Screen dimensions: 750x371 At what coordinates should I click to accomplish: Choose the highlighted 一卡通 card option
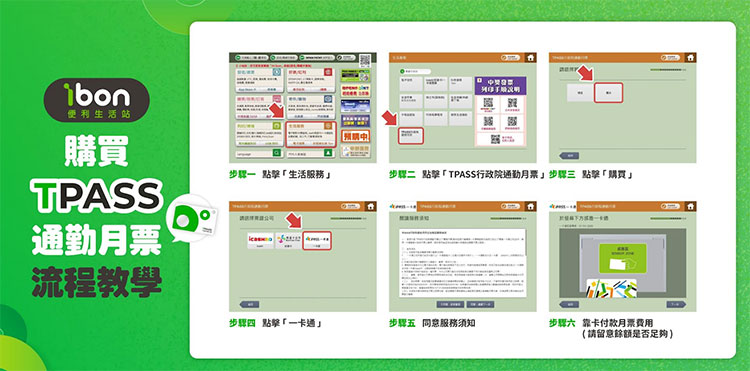[317, 240]
